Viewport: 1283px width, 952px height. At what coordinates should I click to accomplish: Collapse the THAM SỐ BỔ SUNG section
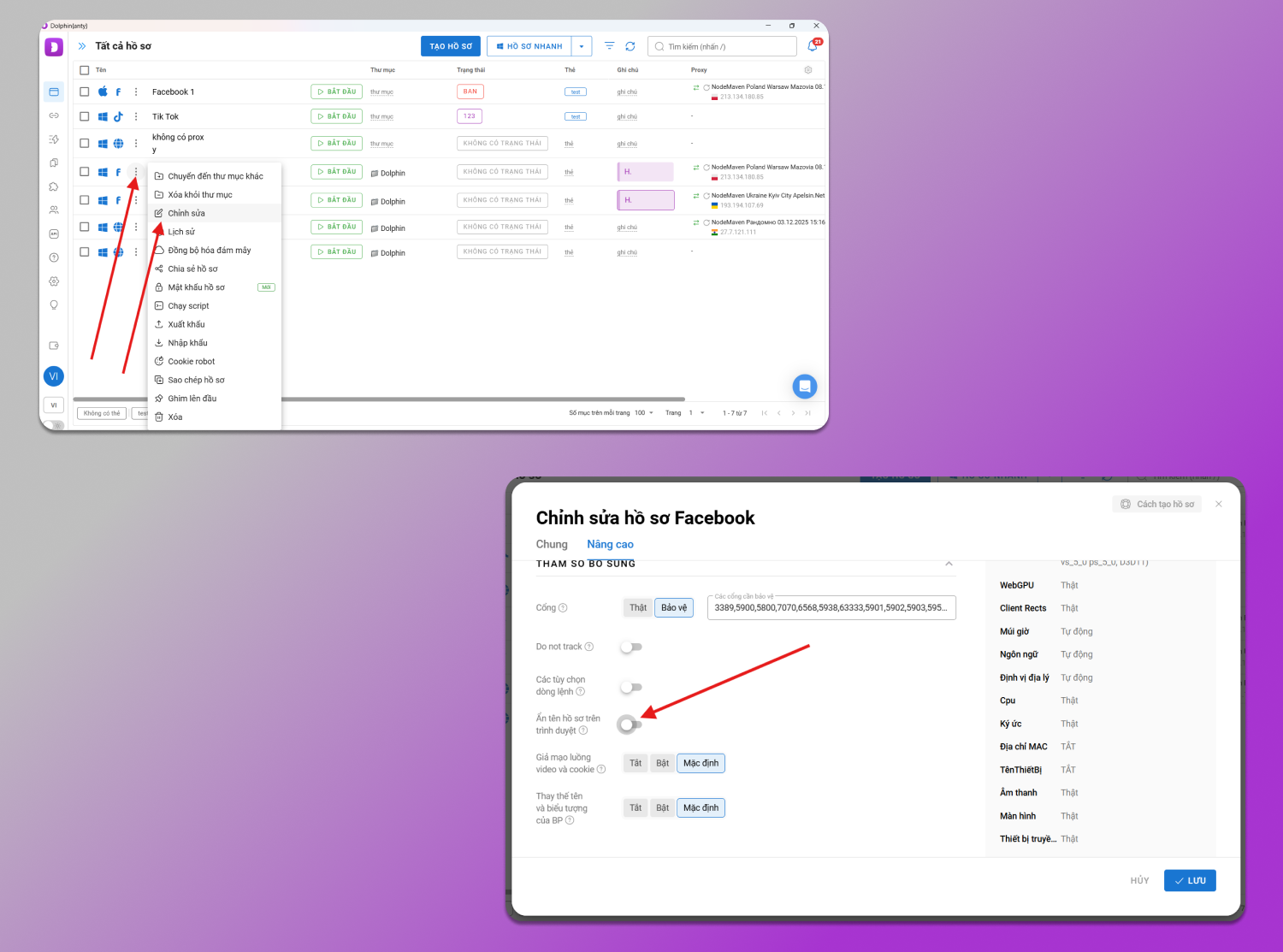tap(949, 564)
